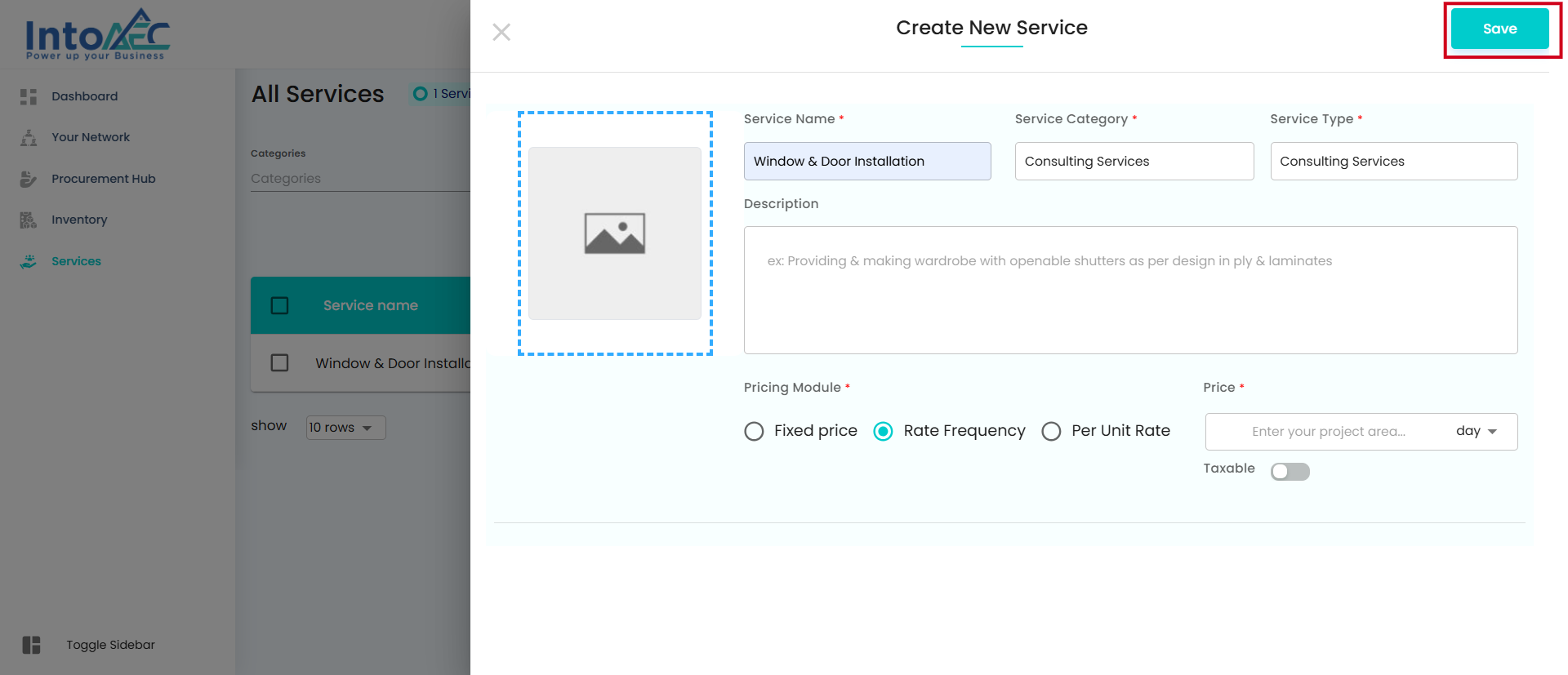
Task: Enable the Taxable toggle switch
Action: click(1290, 472)
